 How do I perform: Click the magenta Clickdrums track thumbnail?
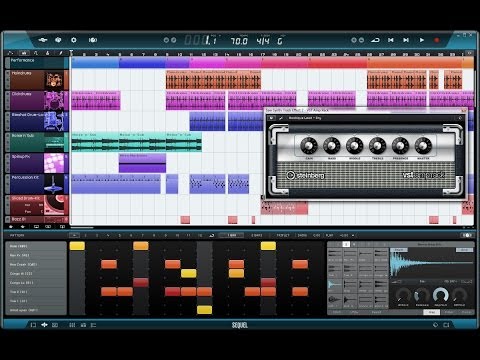click(54, 100)
